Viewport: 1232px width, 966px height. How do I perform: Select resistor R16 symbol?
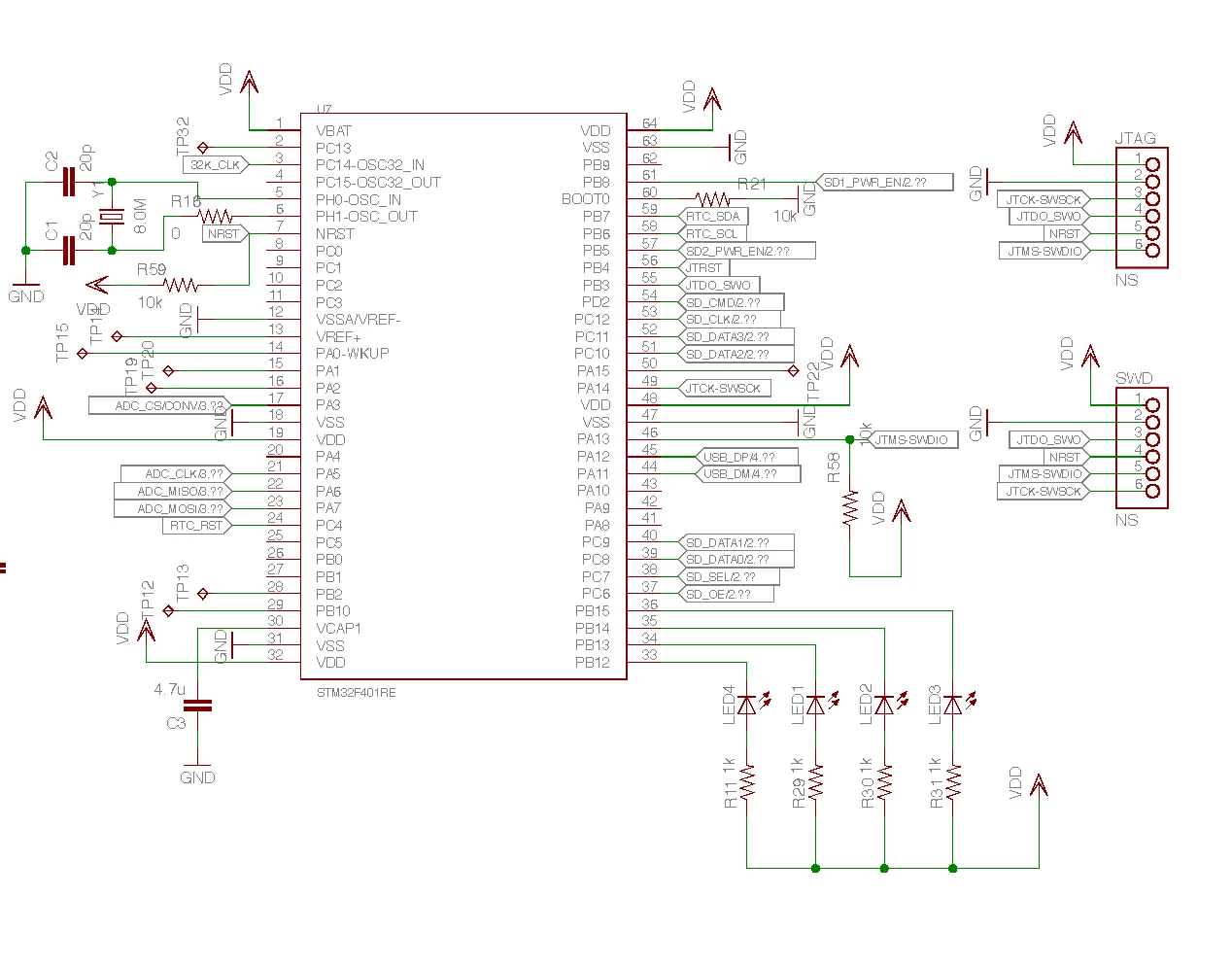click(x=216, y=217)
